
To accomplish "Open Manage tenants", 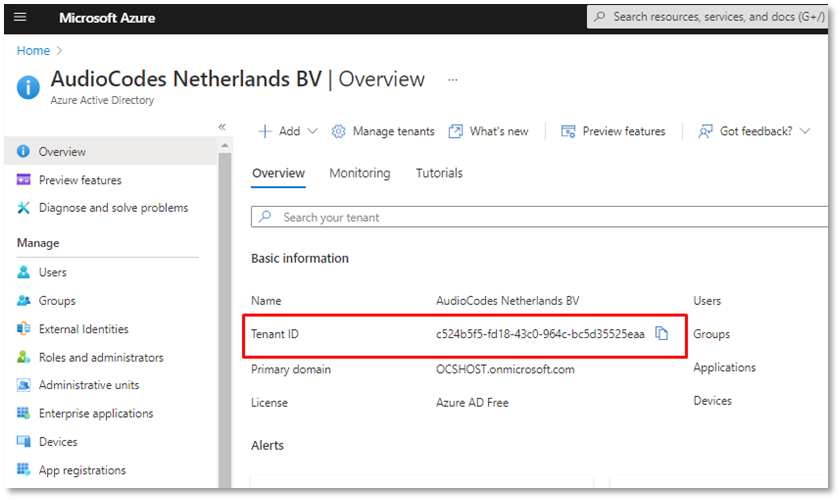I will click(x=393, y=131).
